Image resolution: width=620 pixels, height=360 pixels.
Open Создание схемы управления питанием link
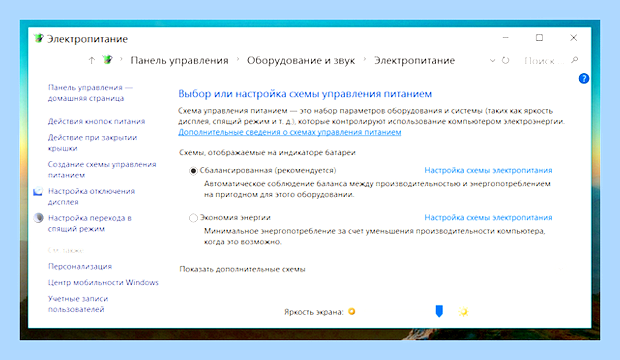(102, 169)
